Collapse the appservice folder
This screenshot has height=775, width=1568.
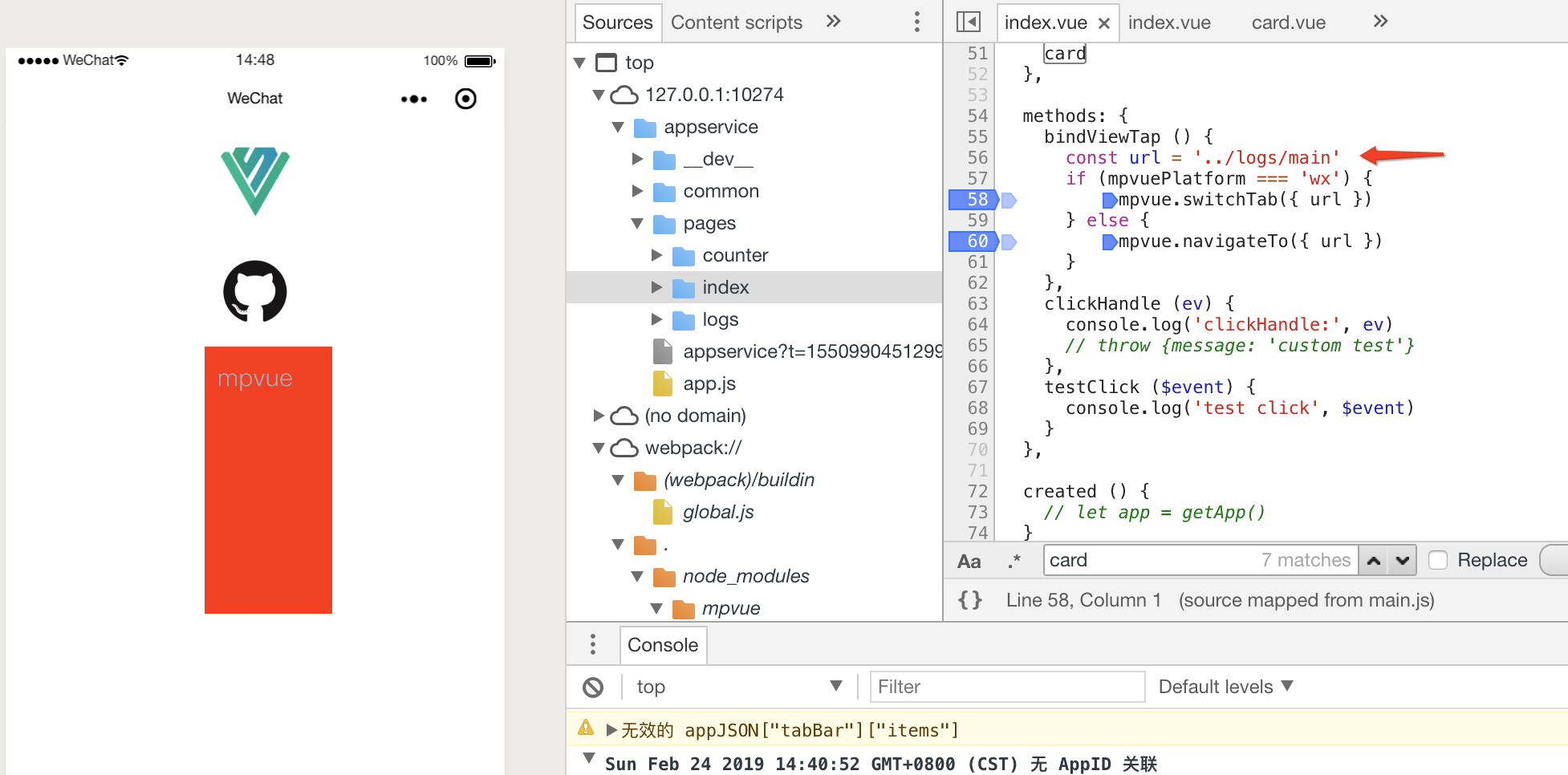point(618,127)
